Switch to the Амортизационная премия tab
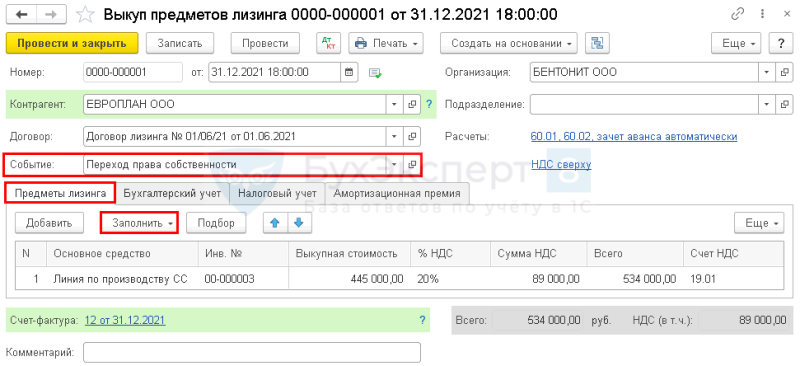Image resolution: width=800 pixels, height=366 pixels. [397, 193]
